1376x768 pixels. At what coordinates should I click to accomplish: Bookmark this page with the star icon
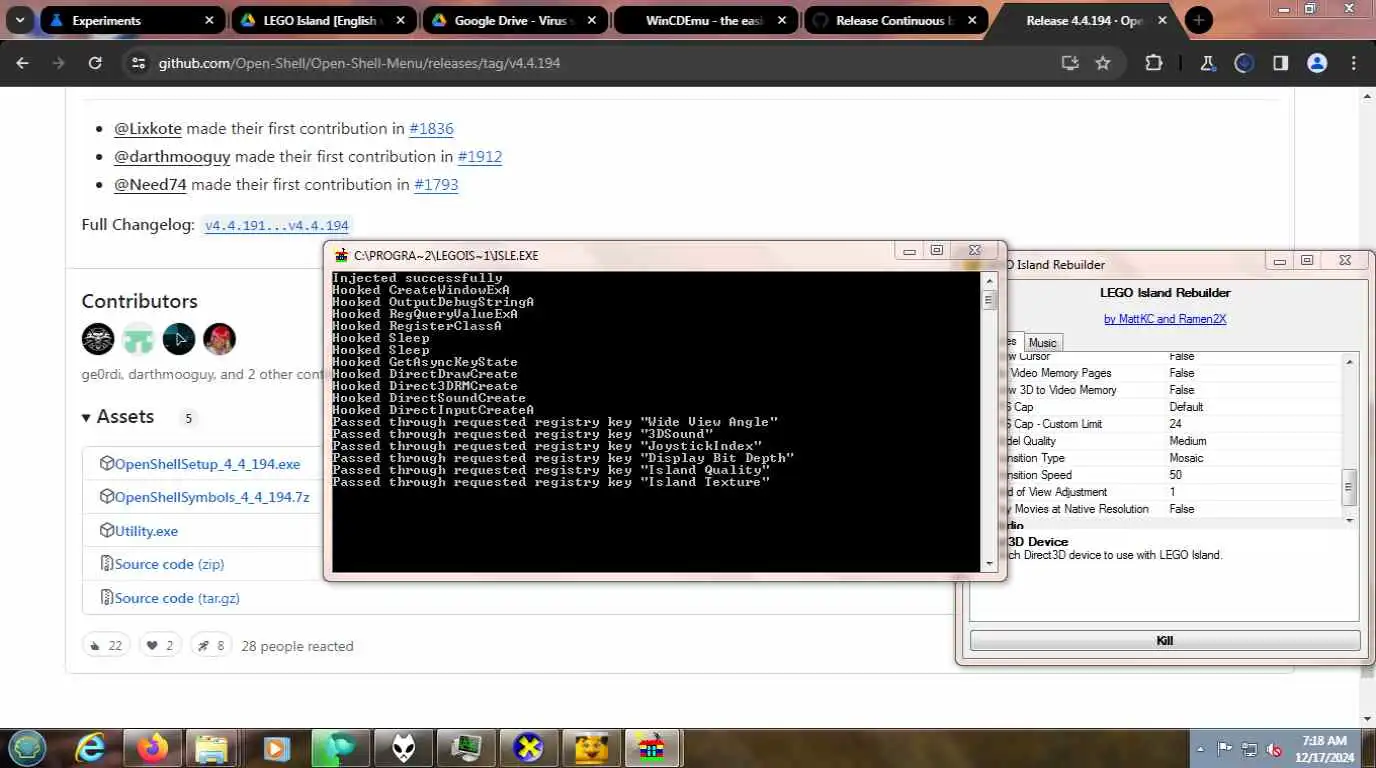(x=1103, y=63)
